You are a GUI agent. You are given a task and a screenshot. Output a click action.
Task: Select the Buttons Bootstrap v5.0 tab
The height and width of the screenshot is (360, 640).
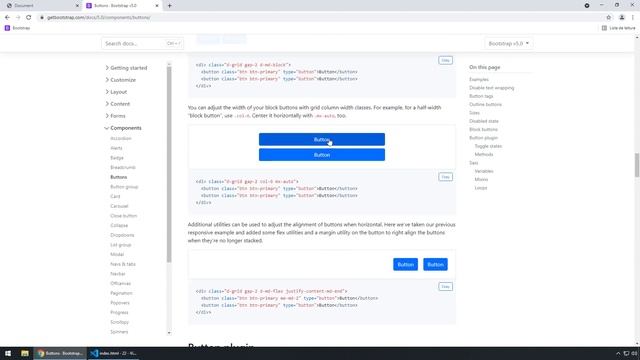coord(122,6)
